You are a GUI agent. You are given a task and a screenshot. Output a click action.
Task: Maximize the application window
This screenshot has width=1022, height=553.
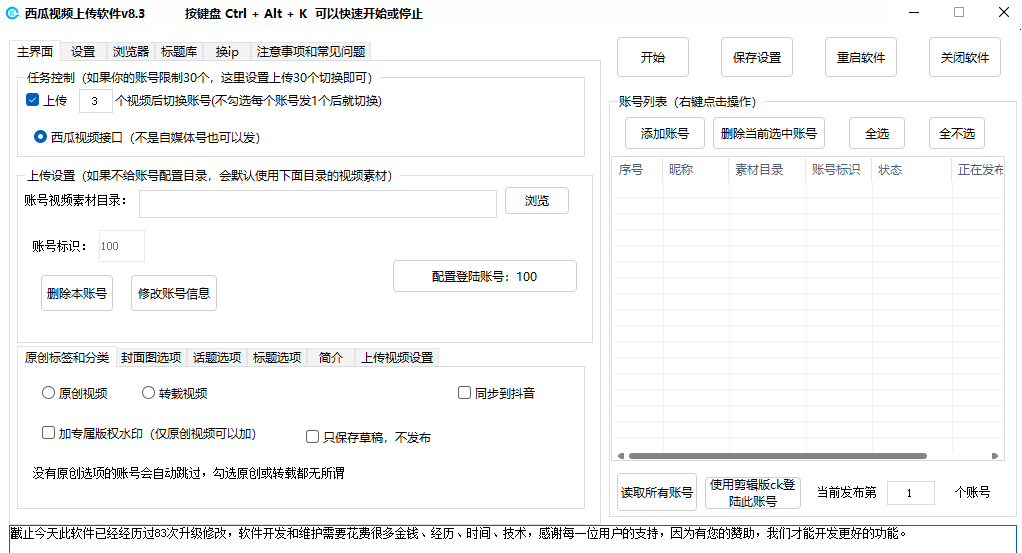[x=959, y=12]
